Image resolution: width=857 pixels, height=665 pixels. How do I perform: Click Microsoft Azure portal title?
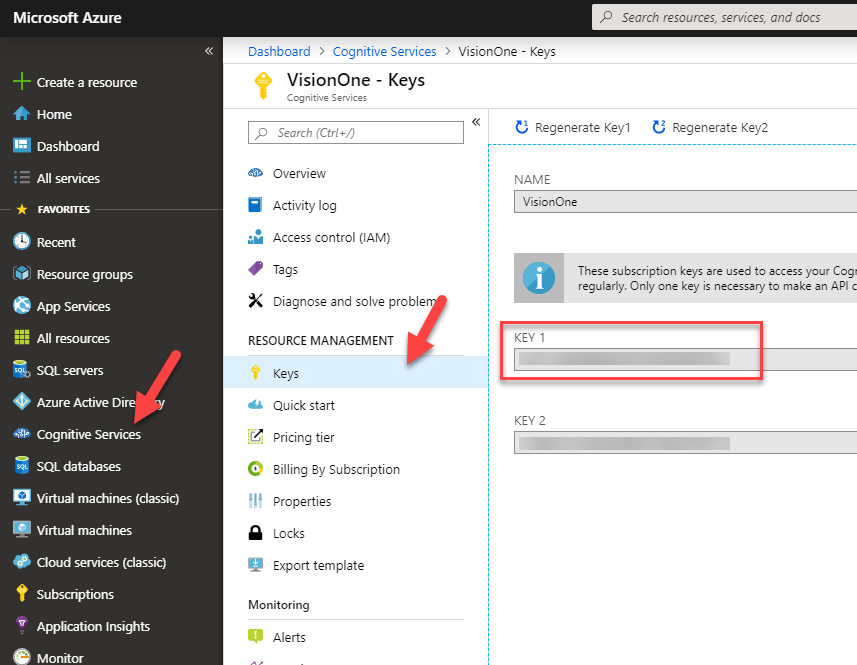pos(67,17)
